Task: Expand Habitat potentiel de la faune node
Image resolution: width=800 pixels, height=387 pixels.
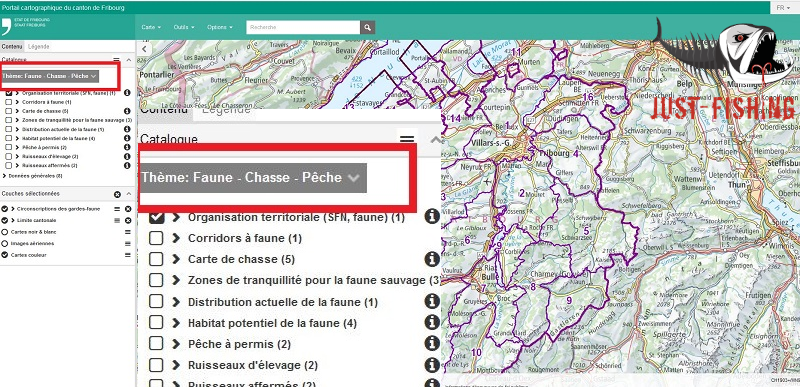Action: tap(17, 138)
